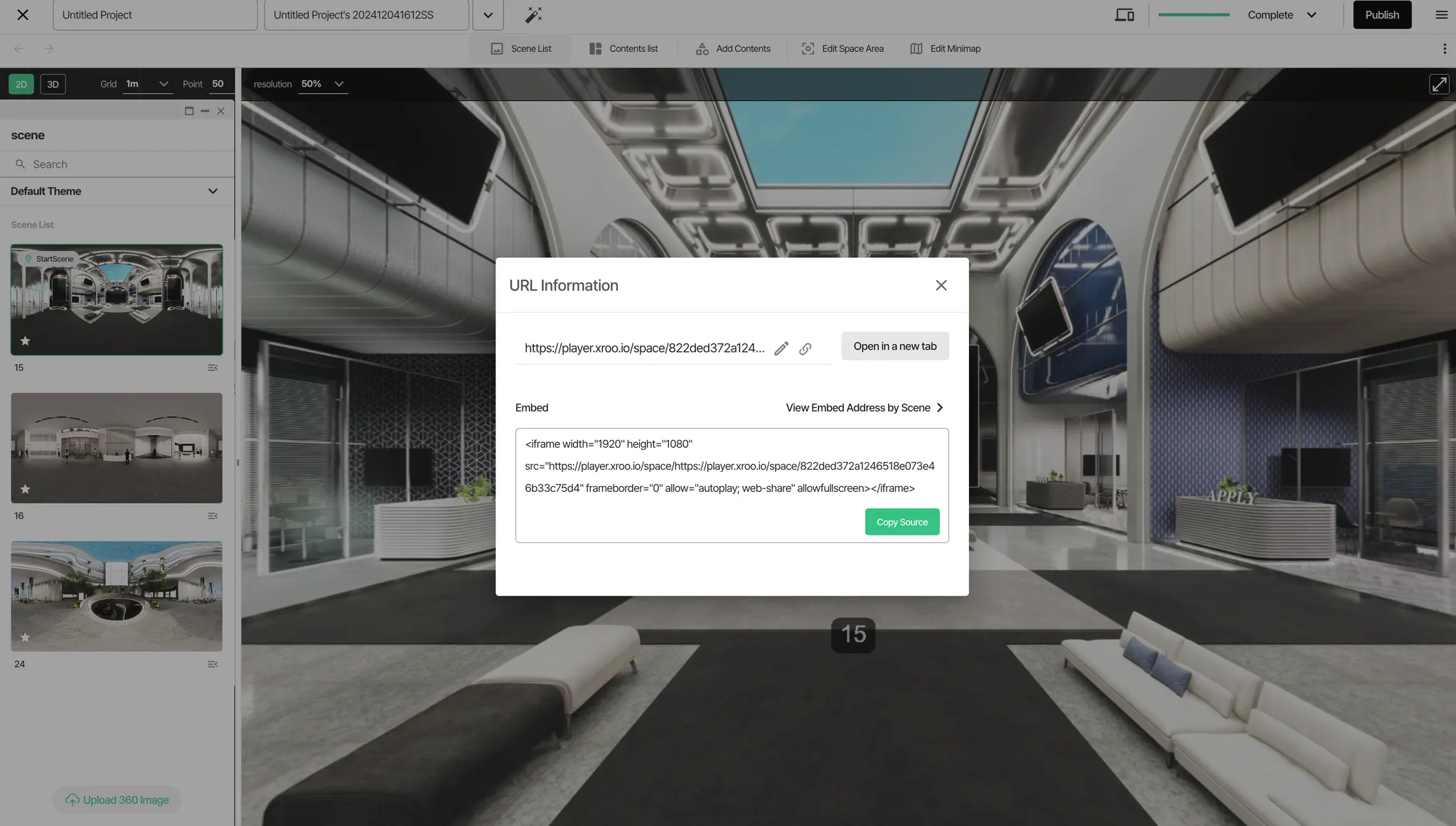Select scene 24 thumbnail
This screenshot has width=1456, height=826.
[x=117, y=596]
